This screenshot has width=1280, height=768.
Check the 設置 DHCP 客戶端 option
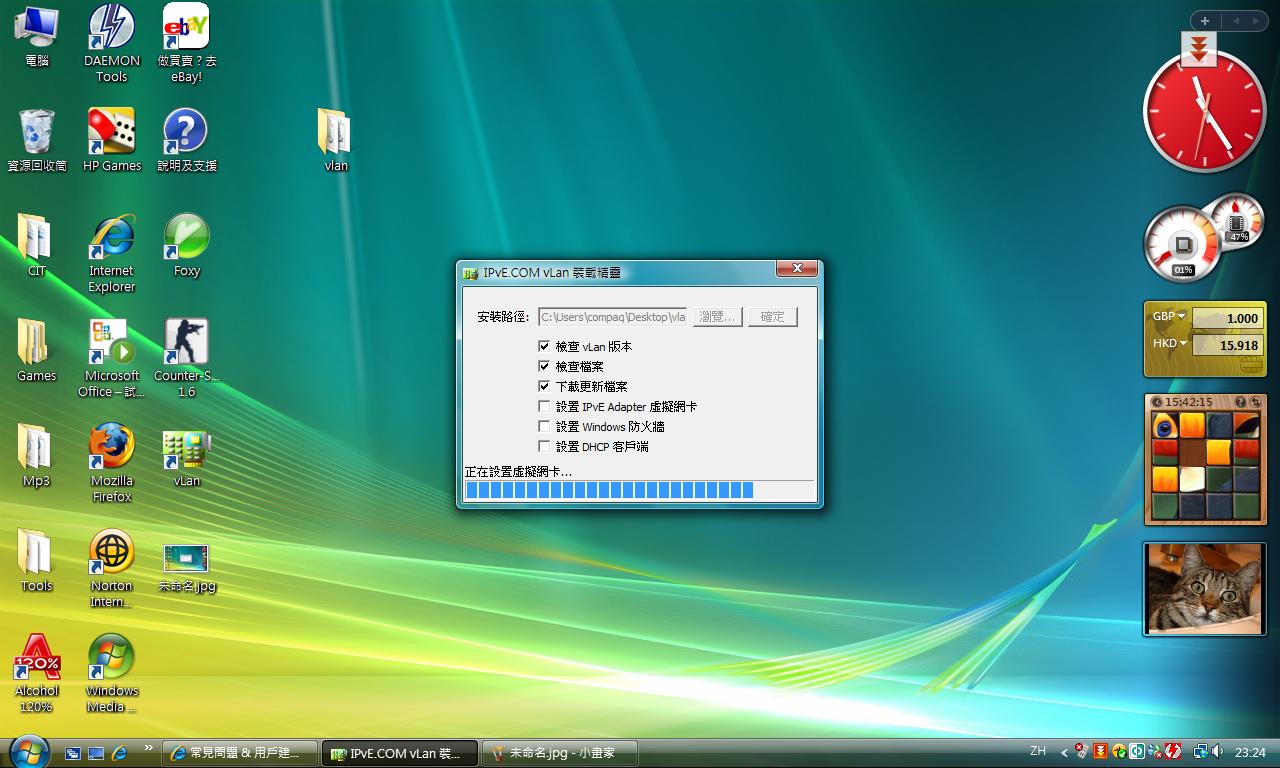click(544, 446)
